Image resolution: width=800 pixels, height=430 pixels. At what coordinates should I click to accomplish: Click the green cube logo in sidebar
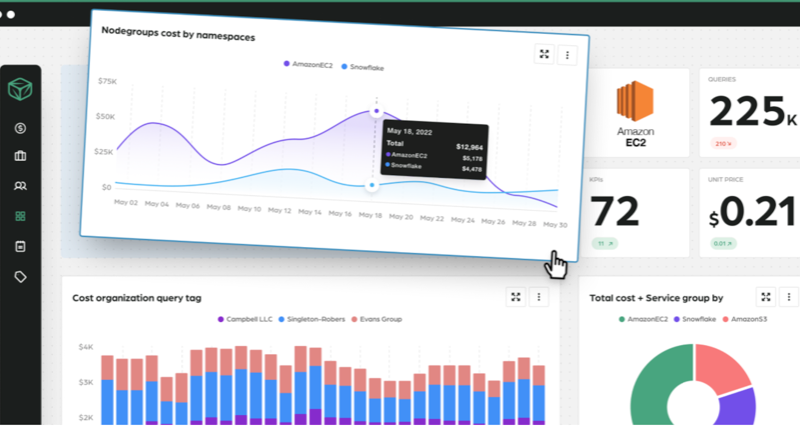point(20,89)
